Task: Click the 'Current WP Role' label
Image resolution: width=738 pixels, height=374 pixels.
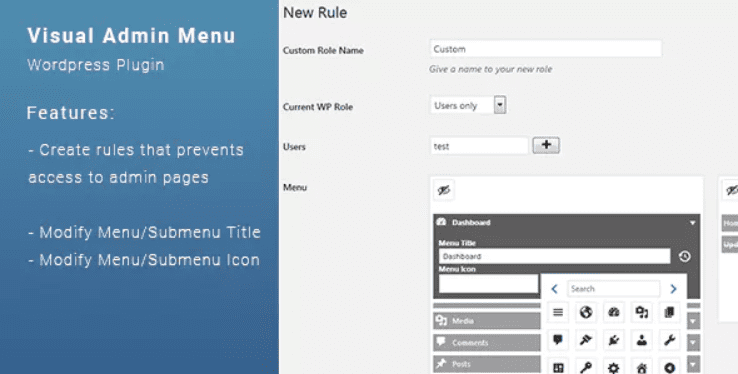Action: point(318,107)
